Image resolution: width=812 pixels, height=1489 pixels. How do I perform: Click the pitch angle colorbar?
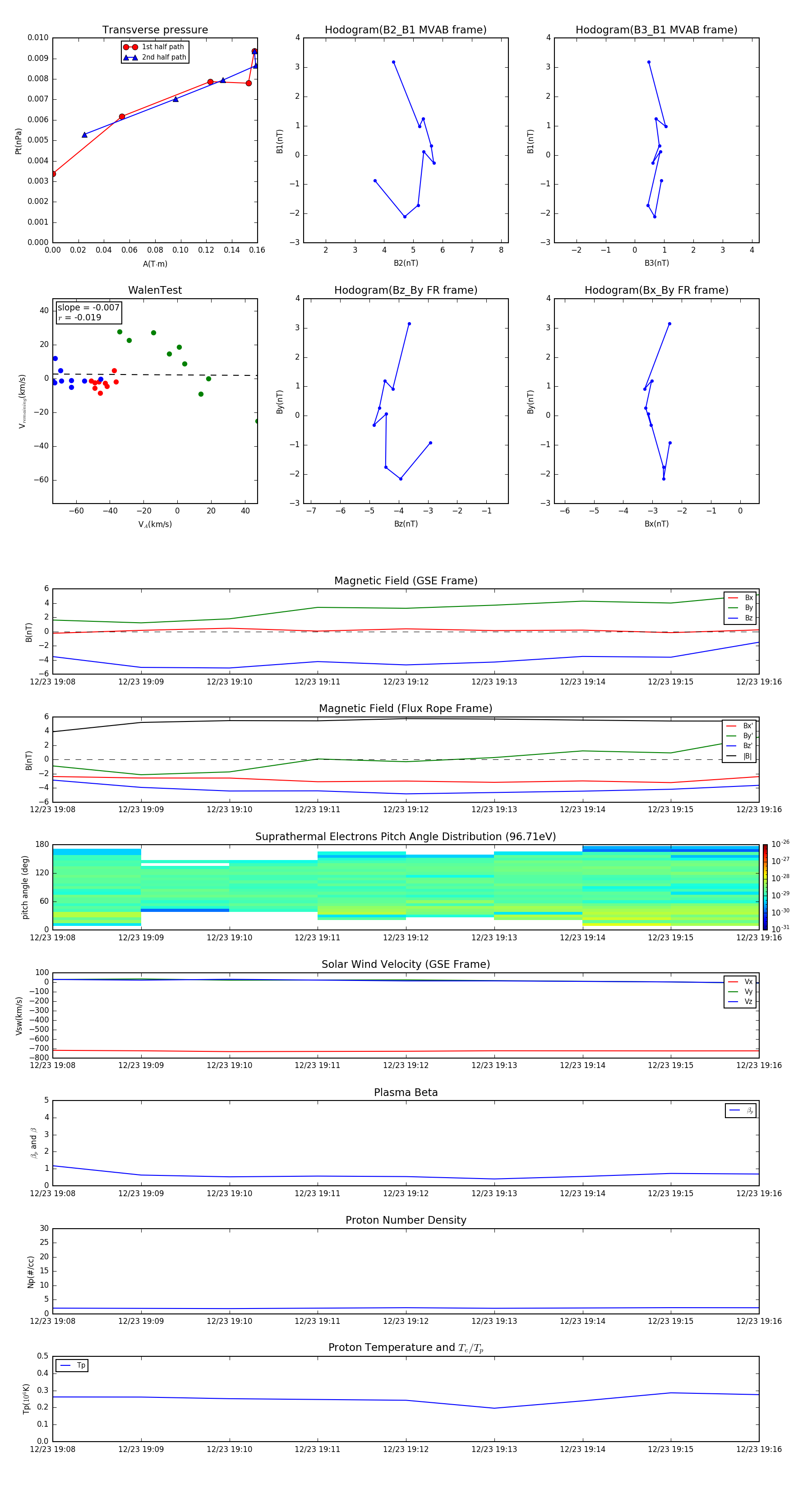click(765, 887)
